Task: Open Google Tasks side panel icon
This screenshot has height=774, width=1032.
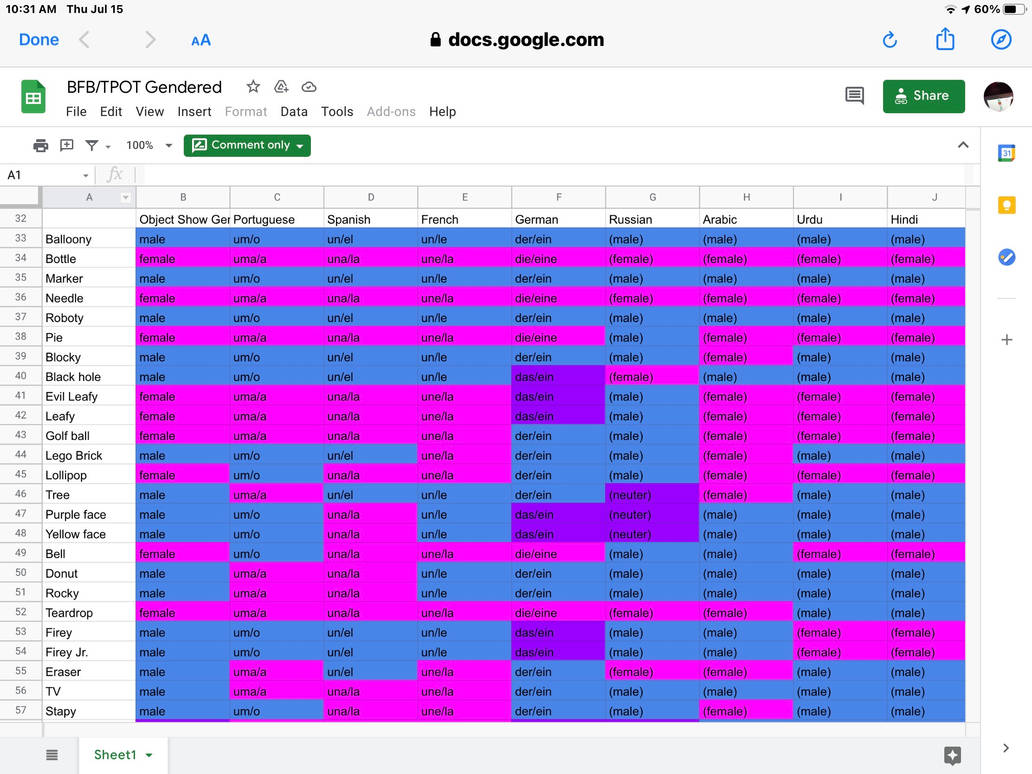Action: click(1006, 257)
